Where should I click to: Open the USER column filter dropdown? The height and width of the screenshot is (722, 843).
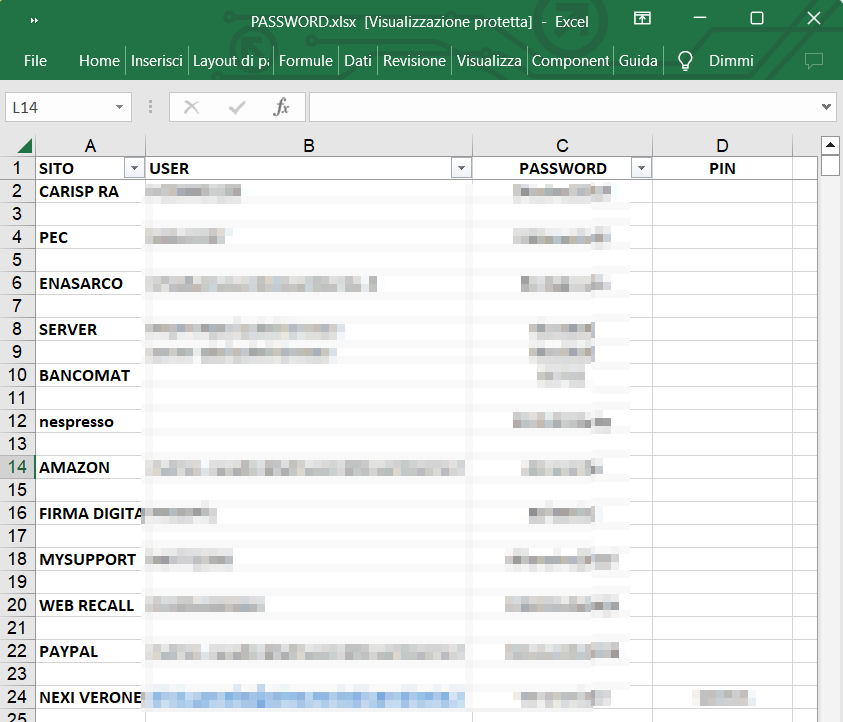pos(460,168)
